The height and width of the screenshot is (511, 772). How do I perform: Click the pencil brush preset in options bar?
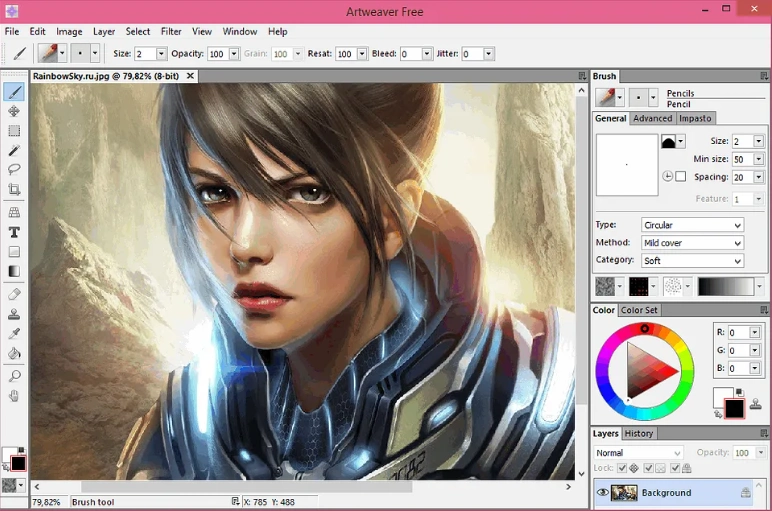(x=48, y=53)
